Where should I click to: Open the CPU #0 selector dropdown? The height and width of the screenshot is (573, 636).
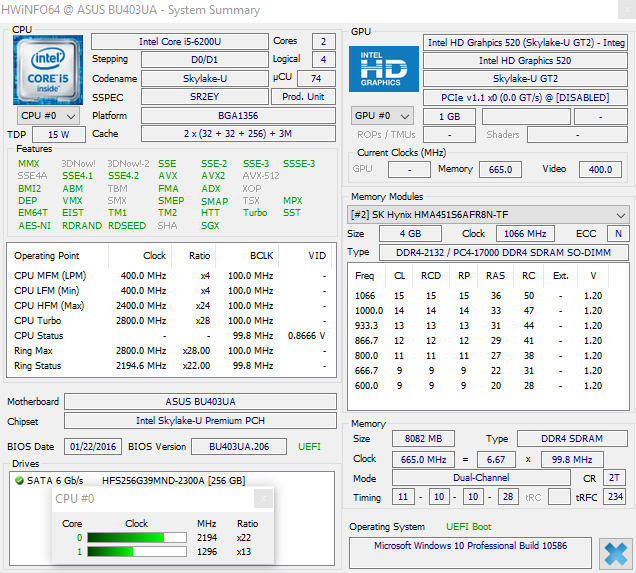48,116
